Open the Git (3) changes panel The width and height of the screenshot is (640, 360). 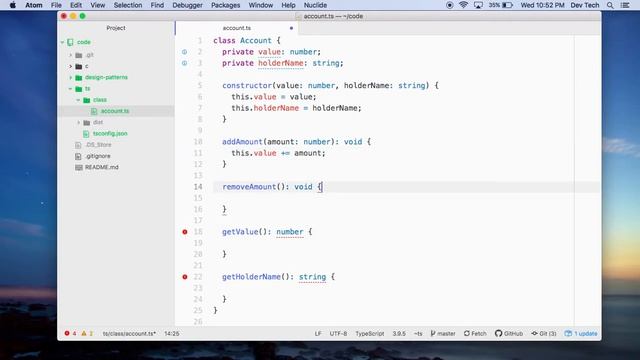(x=544, y=333)
